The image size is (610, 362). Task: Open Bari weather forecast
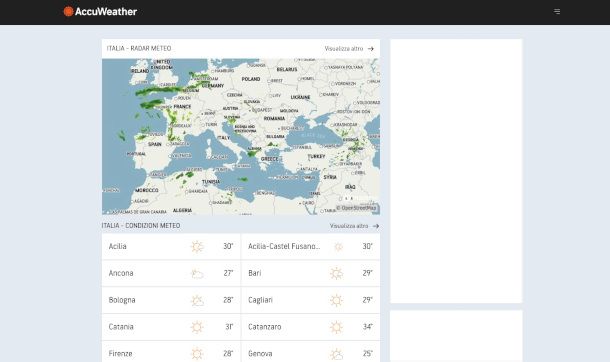click(x=310, y=273)
